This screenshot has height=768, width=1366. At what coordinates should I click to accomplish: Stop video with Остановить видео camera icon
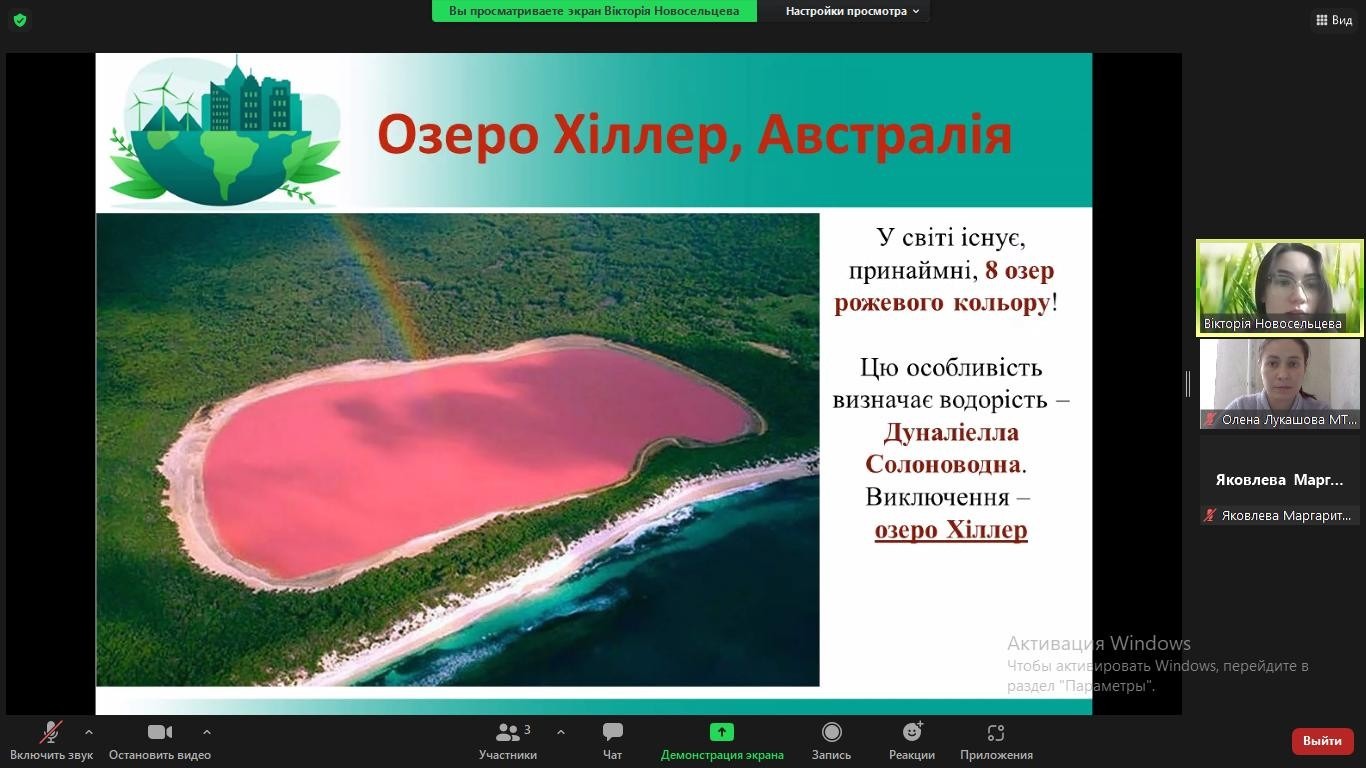pos(160,741)
